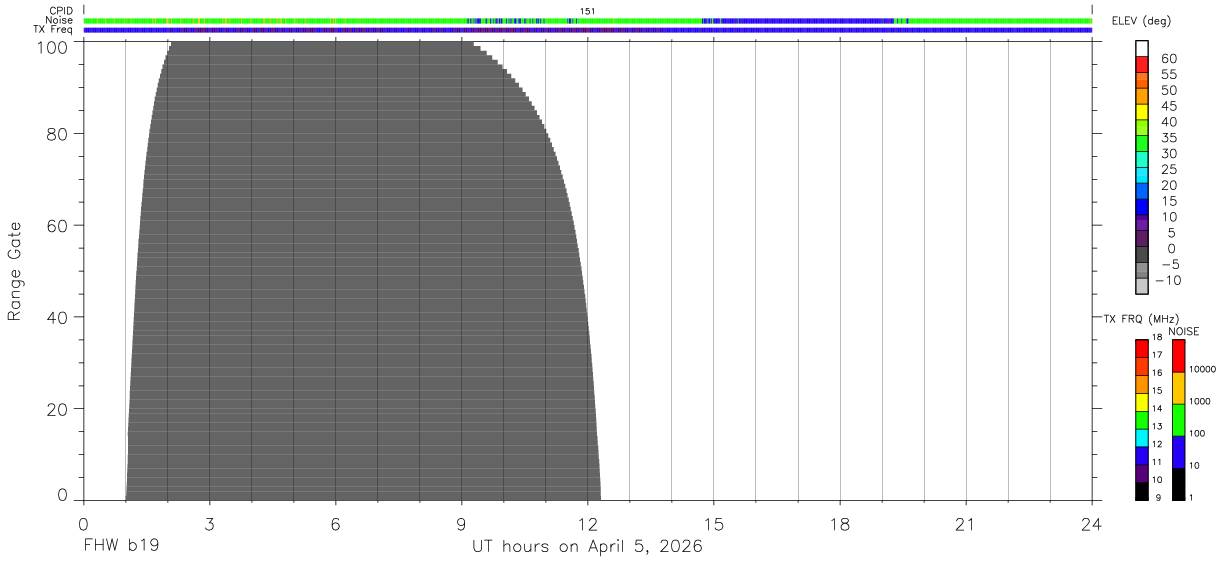The height and width of the screenshot is (567, 1228).
Task: Select the CPID value 151
Action: 588,11
